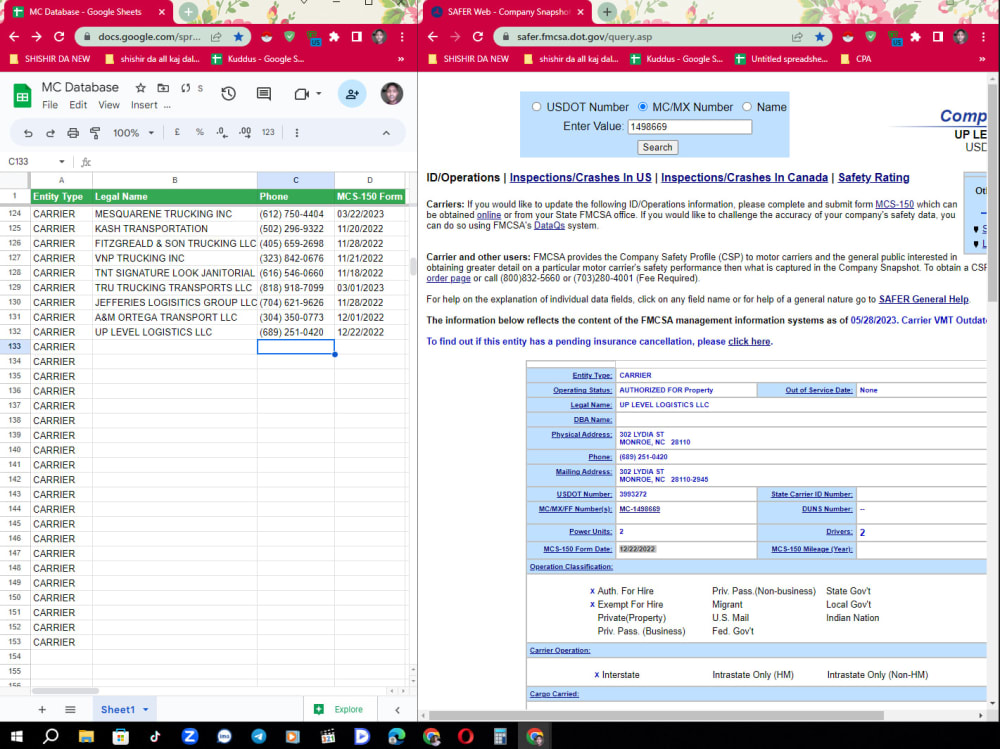Click the Undo icon in Sheets toolbar
This screenshot has height=749, width=1000.
tap(28, 133)
